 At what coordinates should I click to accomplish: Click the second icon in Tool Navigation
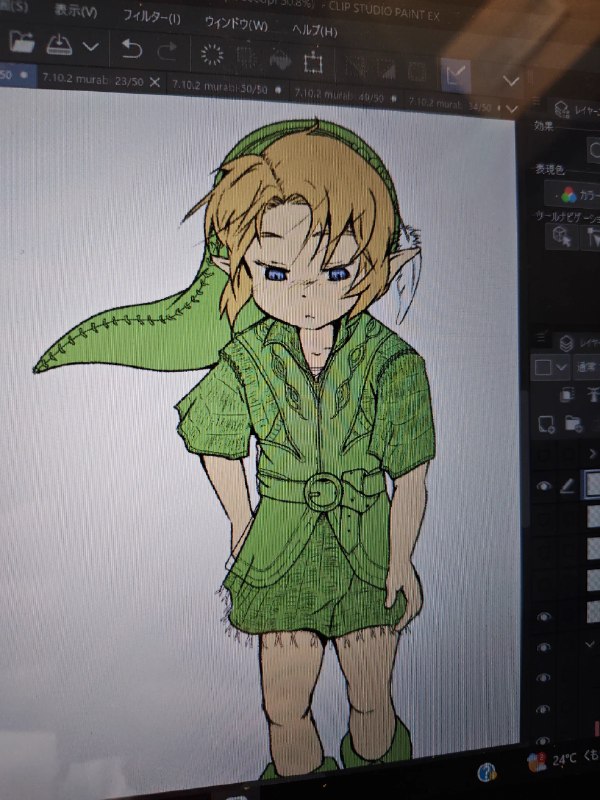coord(592,237)
